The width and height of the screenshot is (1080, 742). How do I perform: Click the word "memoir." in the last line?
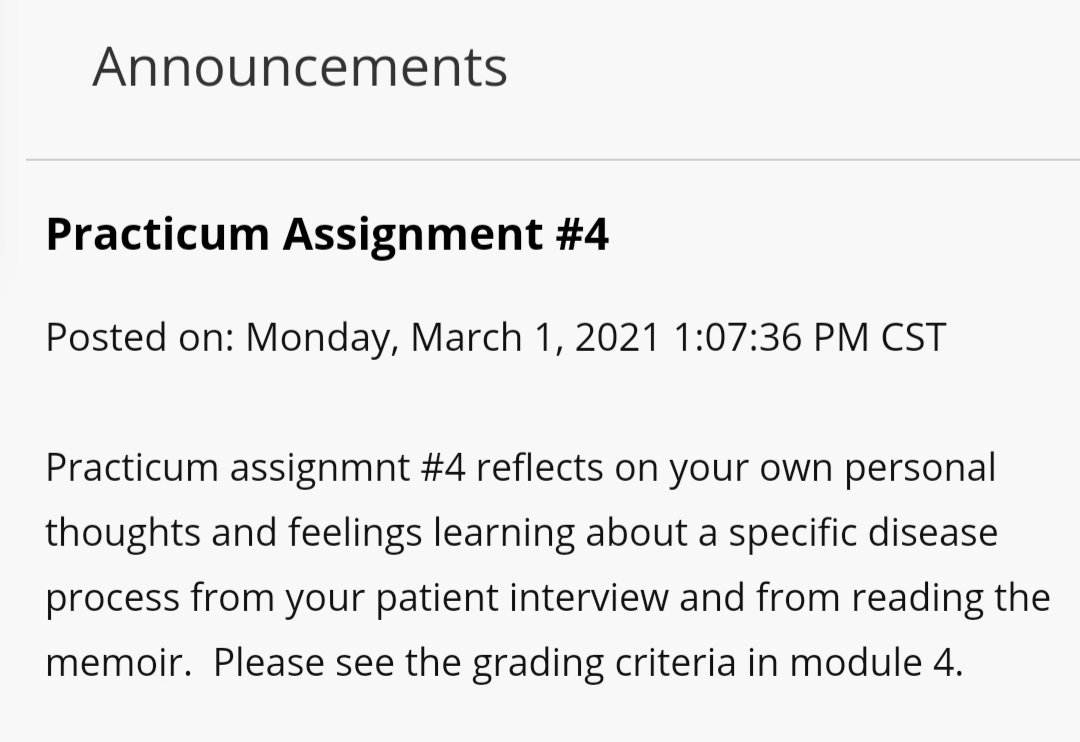click(118, 663)
